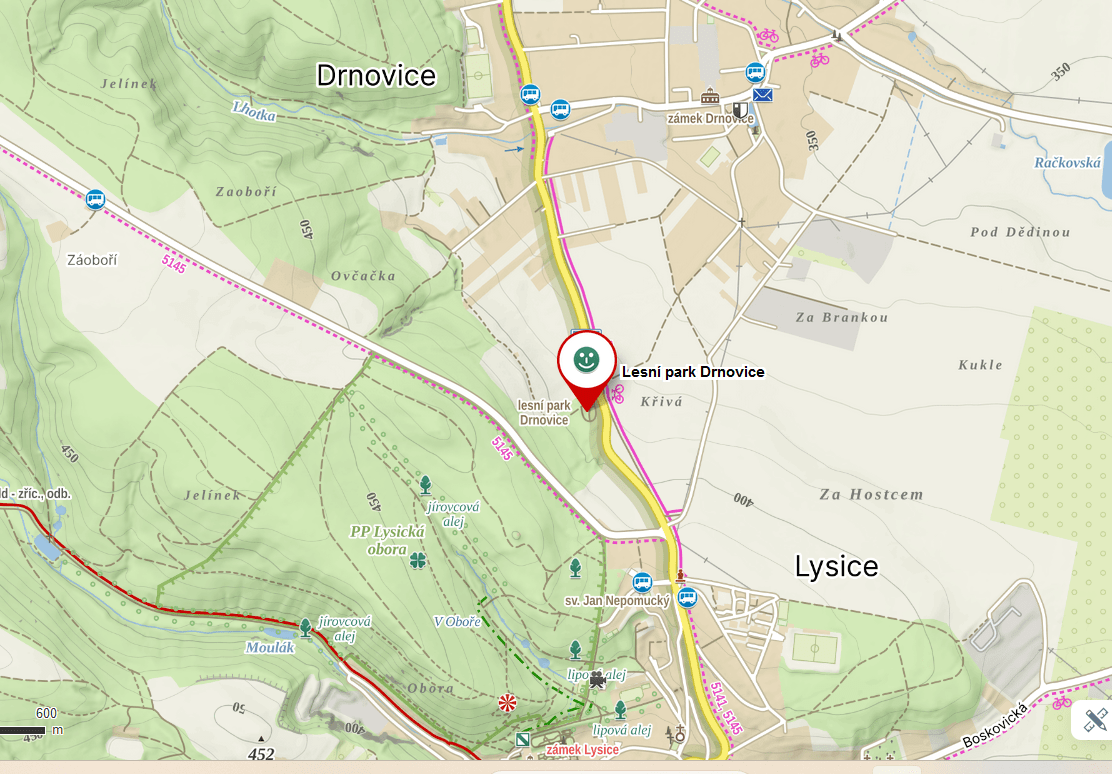
Task: Select the four-leaf clover icon by PP Lysická obora
Action: pyautogui.click(x=418, y=560)
